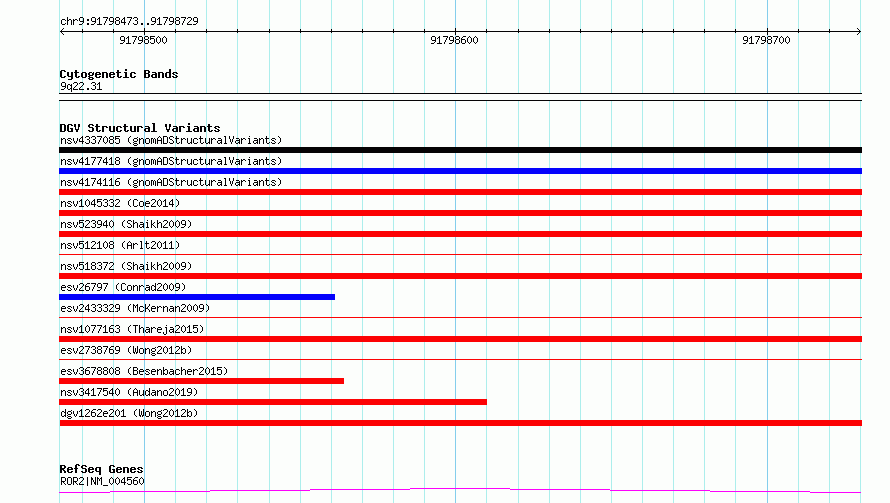The height and width of the screenshot is (503, 890).
Task: Click ruler position 91798600
Action: 454,40
